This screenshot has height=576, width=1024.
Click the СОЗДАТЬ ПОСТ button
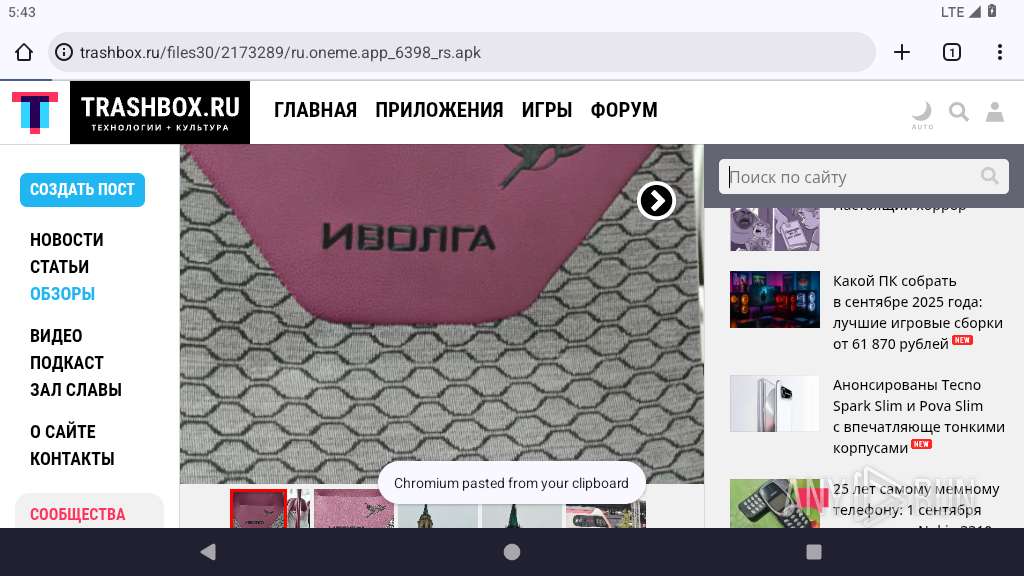pyautogui.click(x=82, y=189)
